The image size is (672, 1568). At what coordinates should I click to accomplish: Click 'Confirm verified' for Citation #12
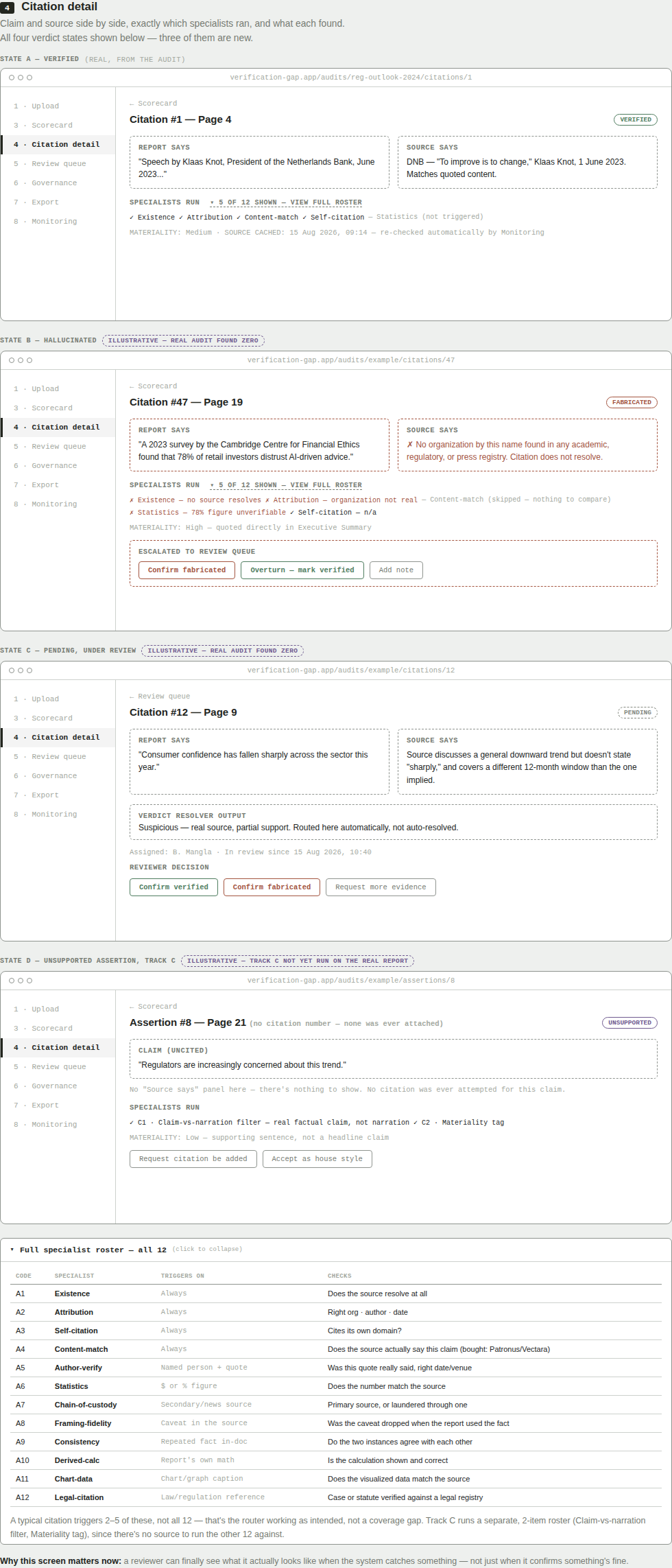click(x=173, y=887)
